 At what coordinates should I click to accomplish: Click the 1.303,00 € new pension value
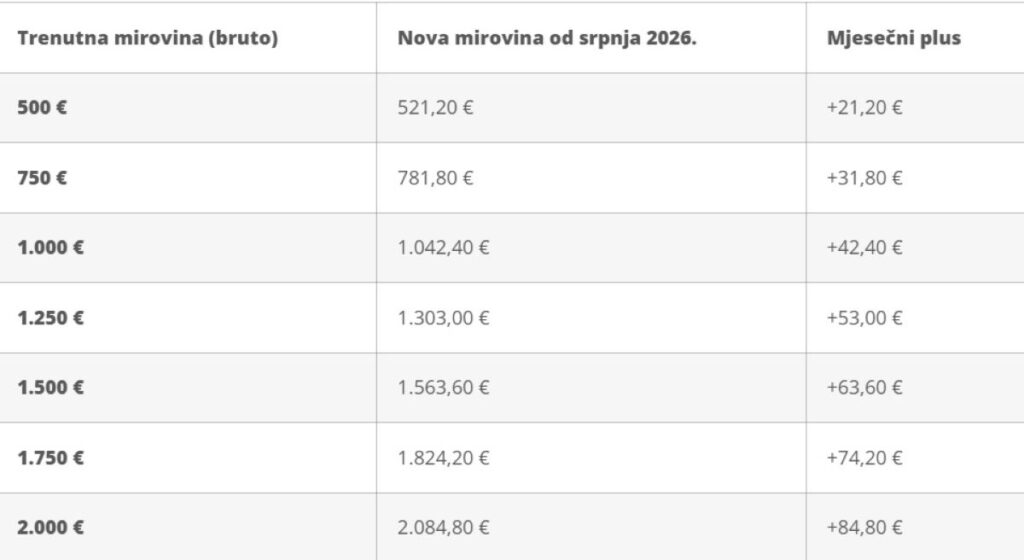[x=443, y=318]
